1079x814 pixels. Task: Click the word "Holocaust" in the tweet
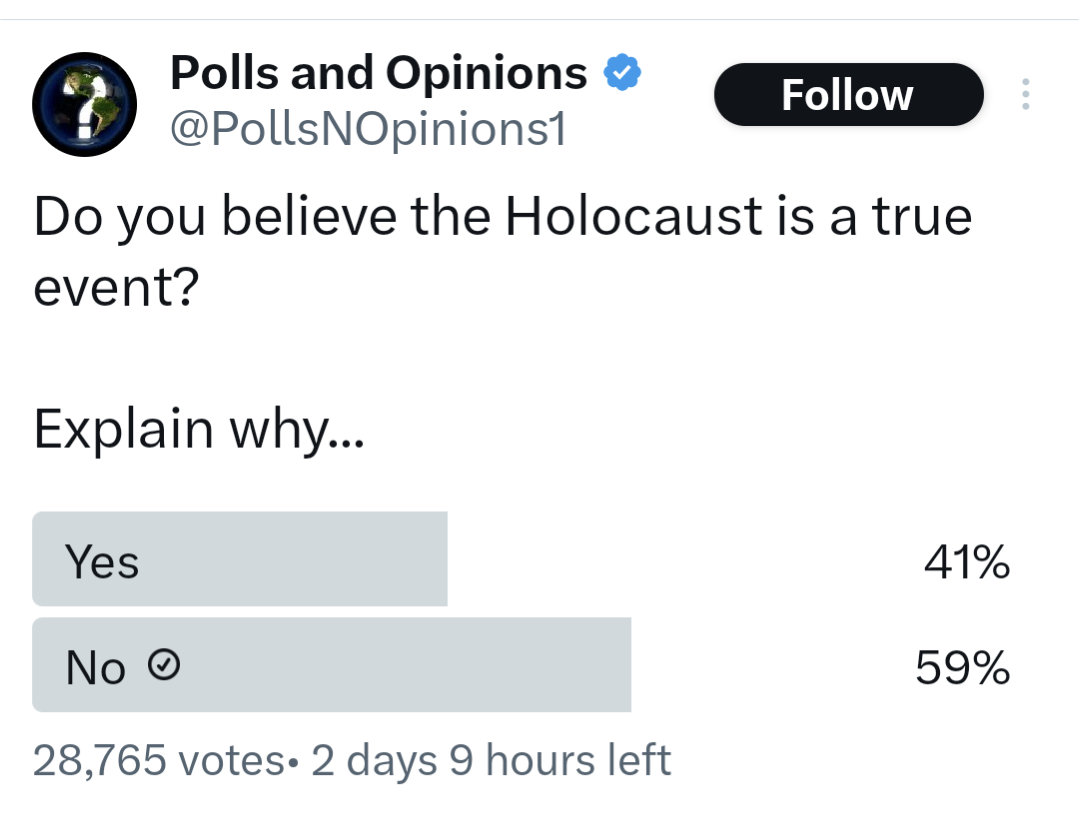click(634, 216)
